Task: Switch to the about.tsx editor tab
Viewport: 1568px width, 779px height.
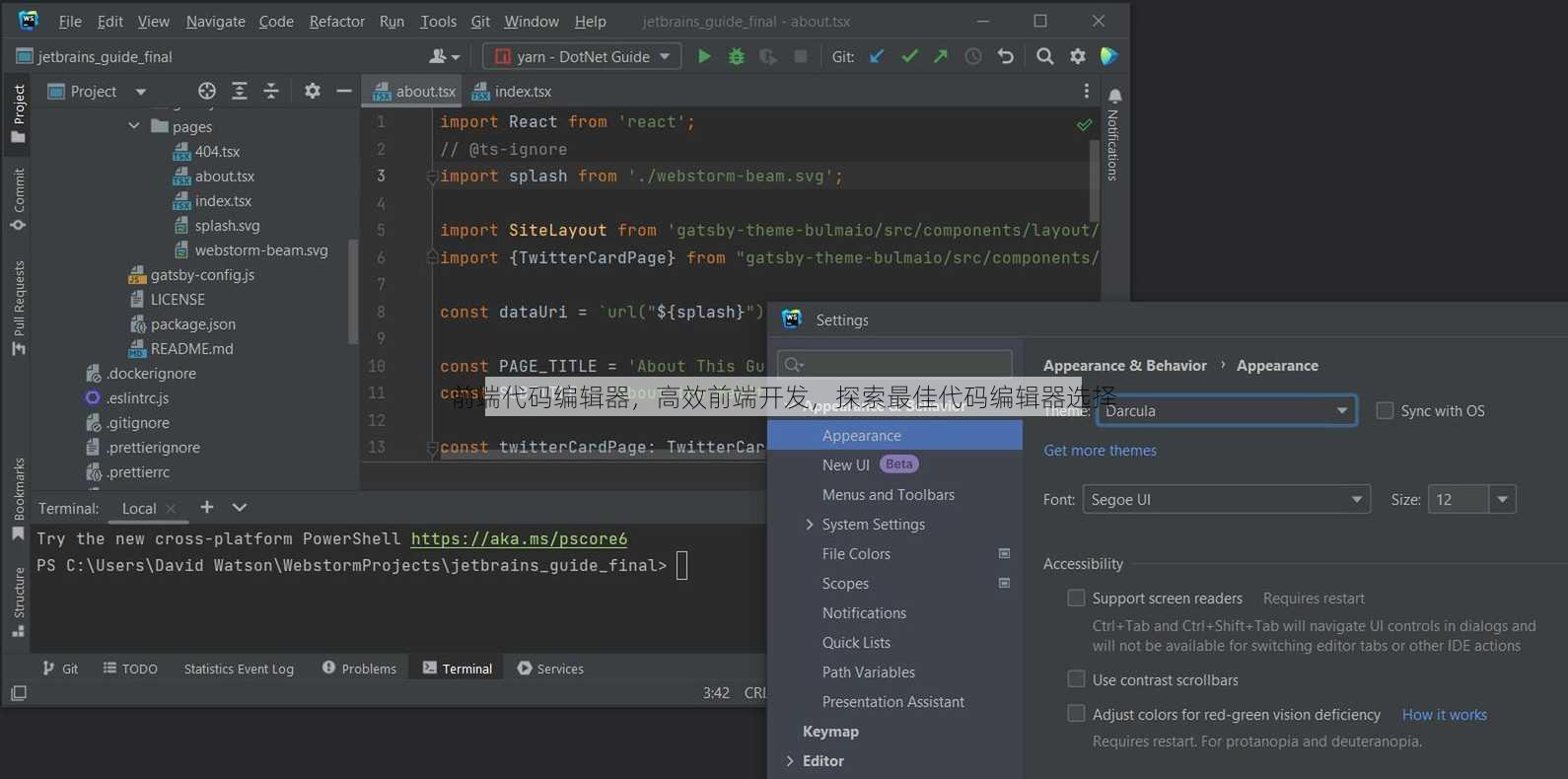Action: coord(414,92)
